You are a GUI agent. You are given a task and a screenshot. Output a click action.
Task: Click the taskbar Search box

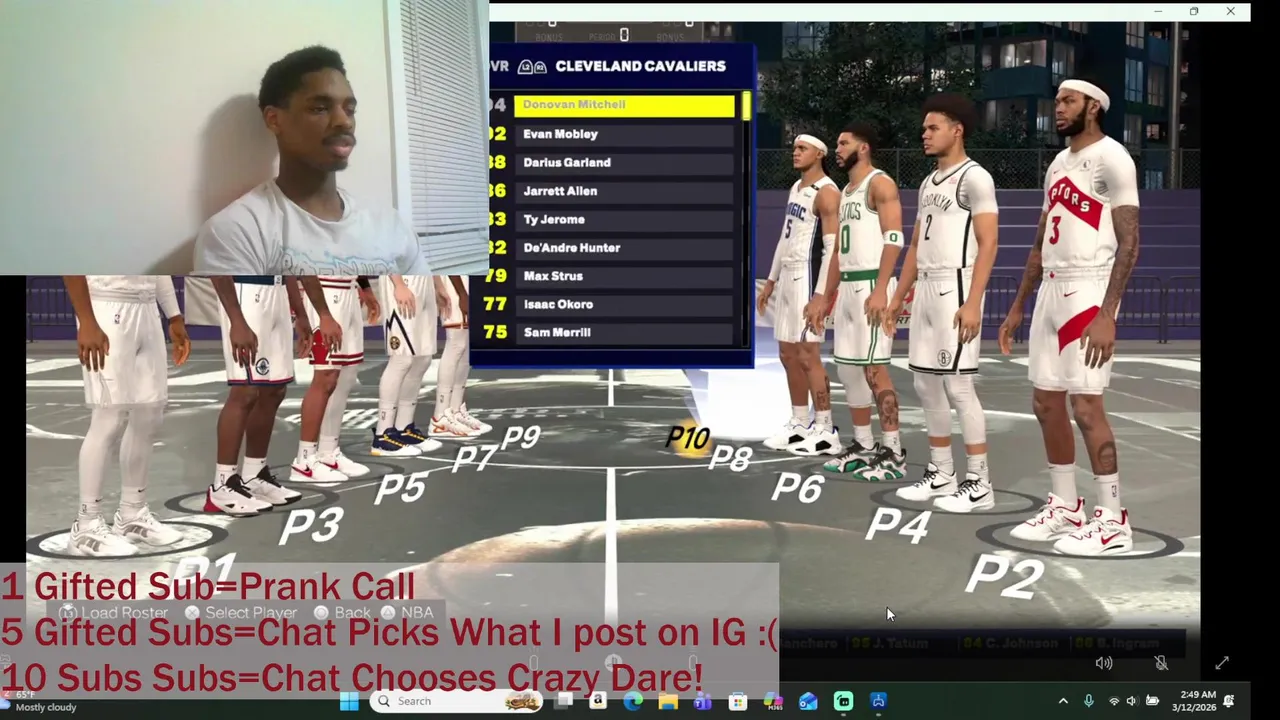click(x=456, y=702)
